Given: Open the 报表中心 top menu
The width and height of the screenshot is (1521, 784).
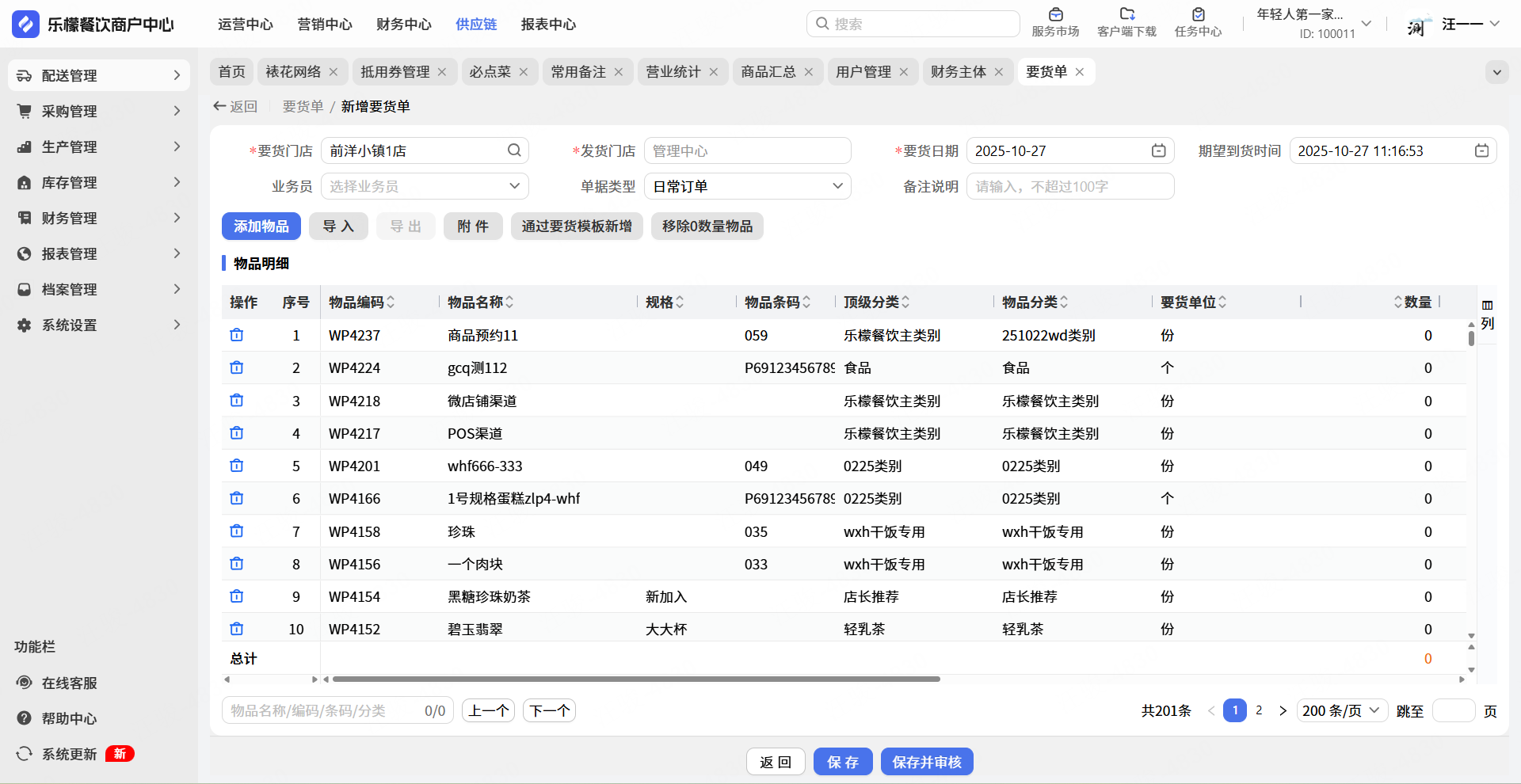Looking at the screenshot, I should [x=548, y=25].
